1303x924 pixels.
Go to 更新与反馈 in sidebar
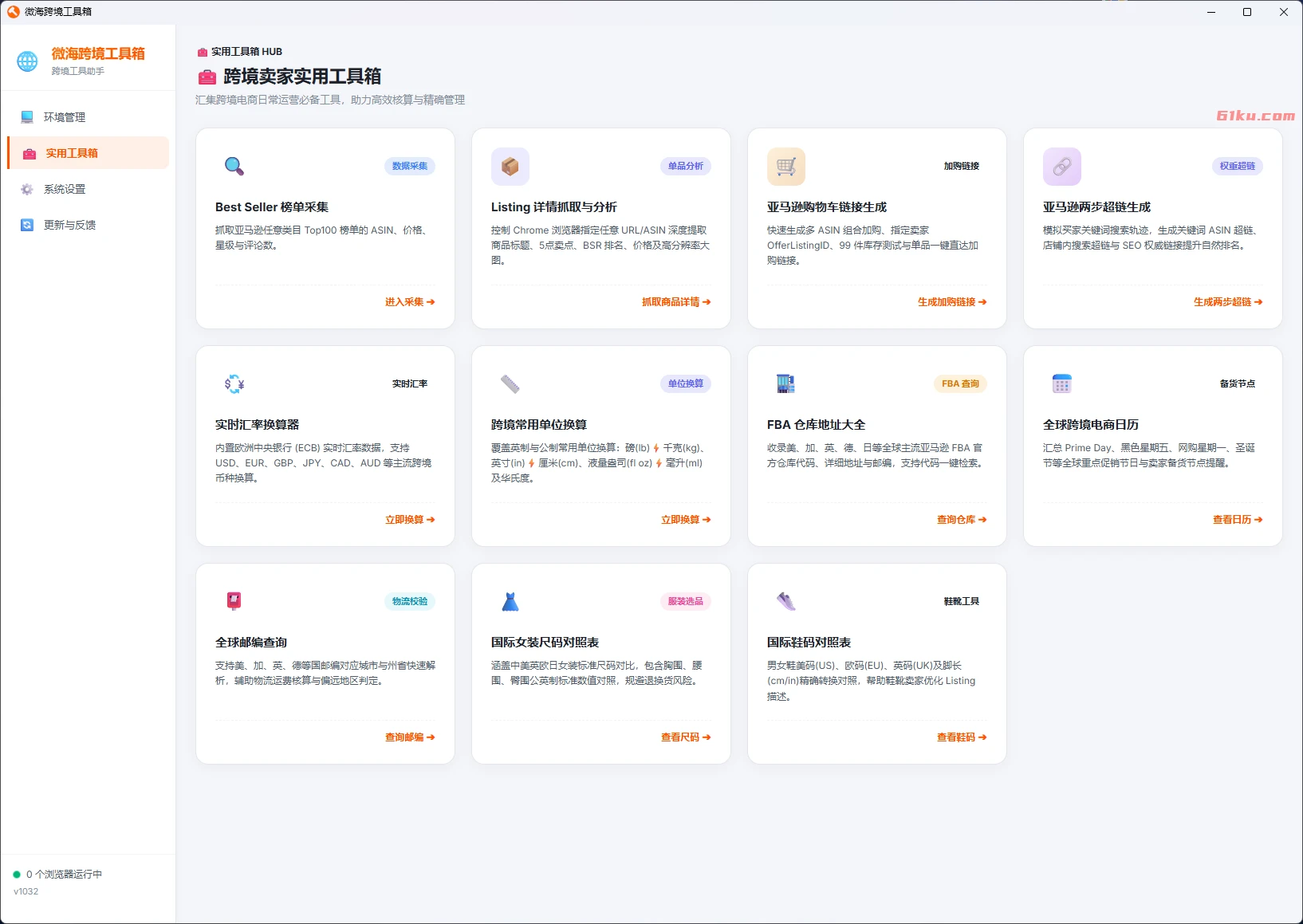coord(88,226)
